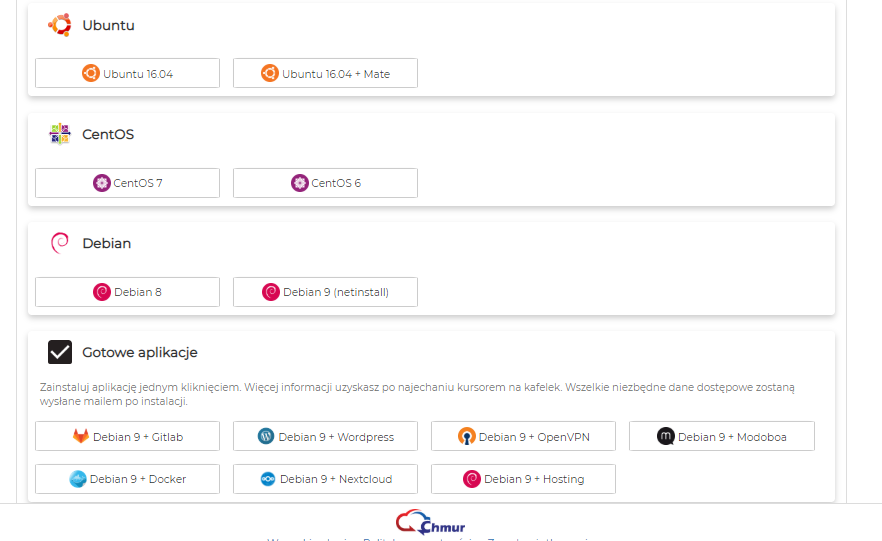Click the CentOS logo in section header
Viewport: 882px width, 541px height.
(60, 134)
